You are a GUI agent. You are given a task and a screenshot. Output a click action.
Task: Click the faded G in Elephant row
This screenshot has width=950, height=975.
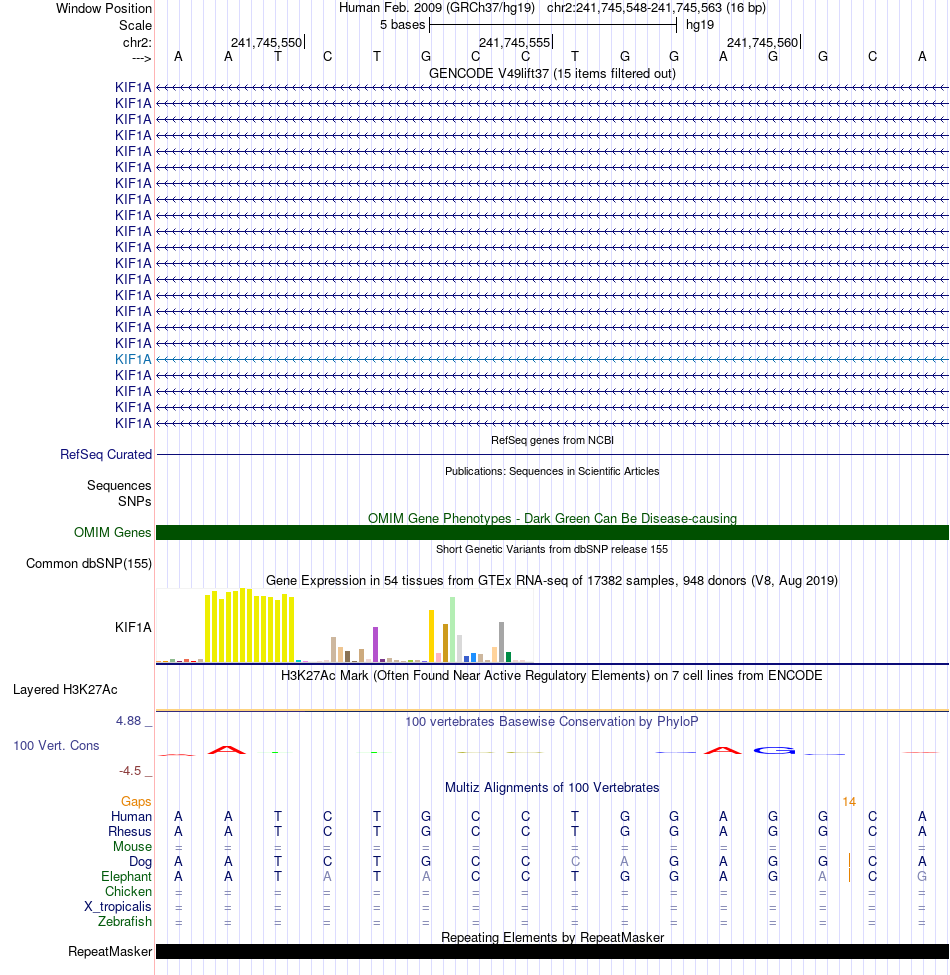[x=922, y=876]
